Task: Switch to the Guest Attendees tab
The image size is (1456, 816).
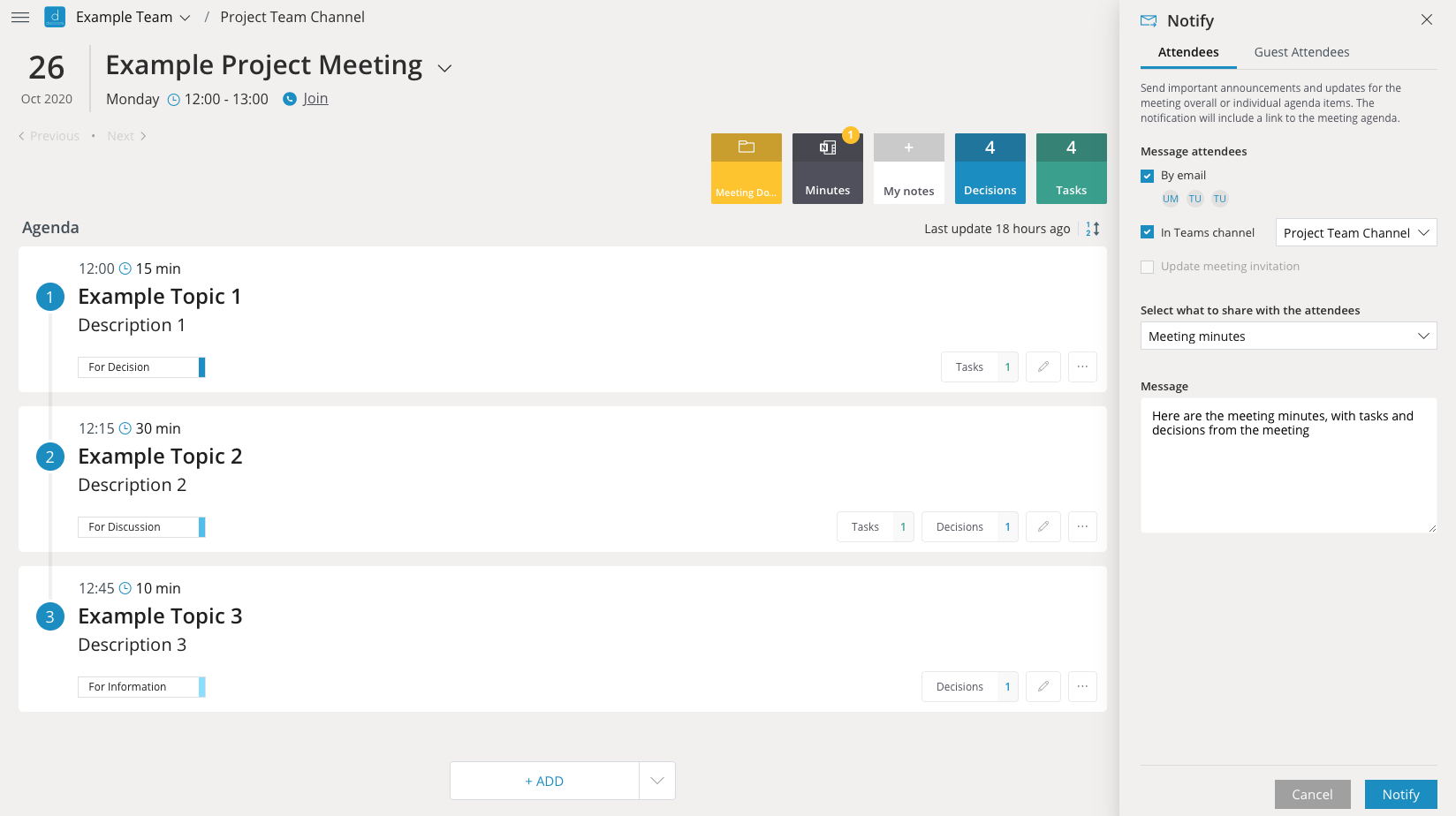Action: pos(1301,52)
